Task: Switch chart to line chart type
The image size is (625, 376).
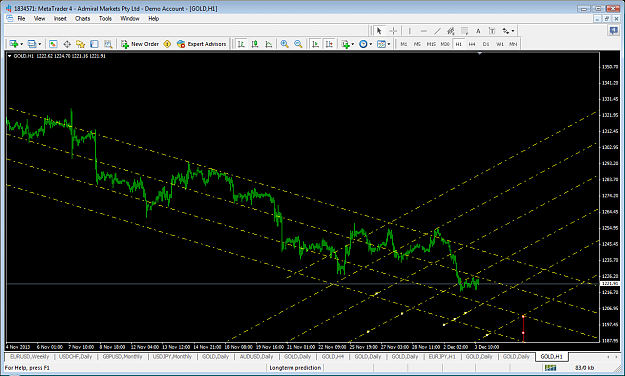Action: click(269, 44)
